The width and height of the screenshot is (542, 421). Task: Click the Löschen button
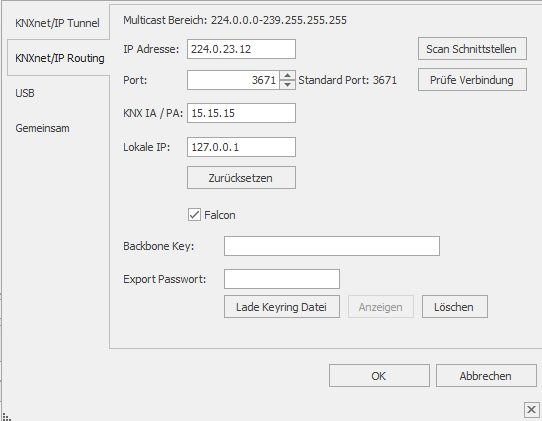pyautogui.click(x=455, y=307)
